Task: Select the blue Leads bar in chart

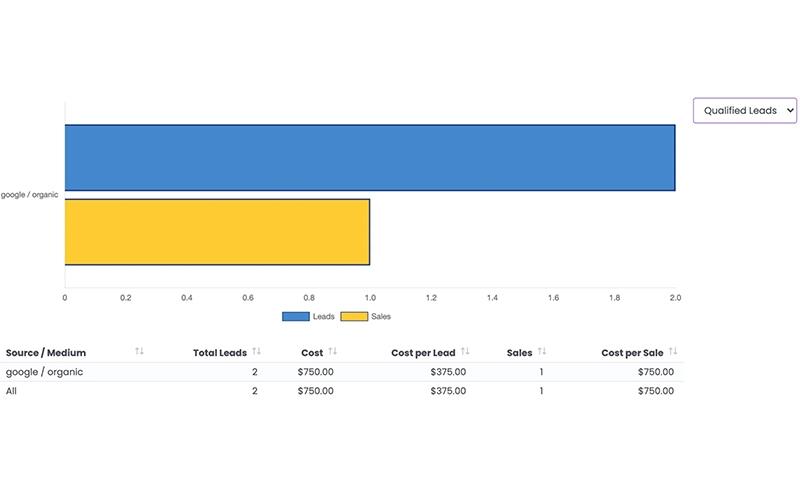Action: pyautogui.click(x=370, y=158)
